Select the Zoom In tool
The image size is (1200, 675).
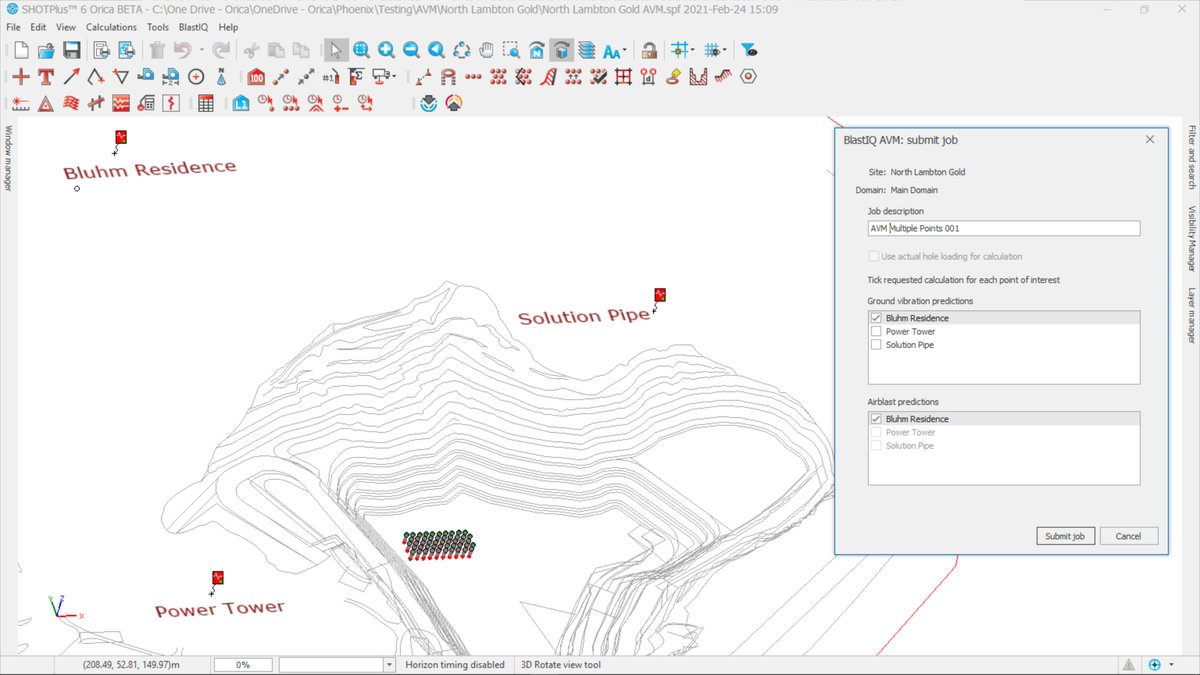(x=386, y=49)
